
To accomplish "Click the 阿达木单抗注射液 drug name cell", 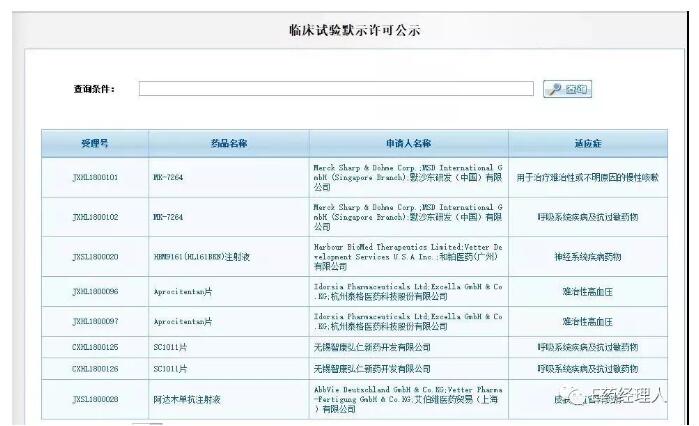I will tap(190, 399).
